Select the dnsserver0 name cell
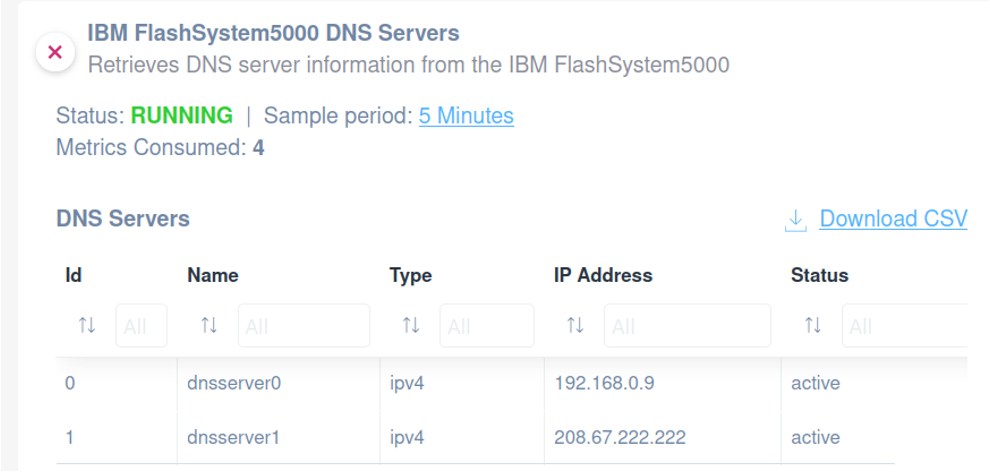 [278, 384]
